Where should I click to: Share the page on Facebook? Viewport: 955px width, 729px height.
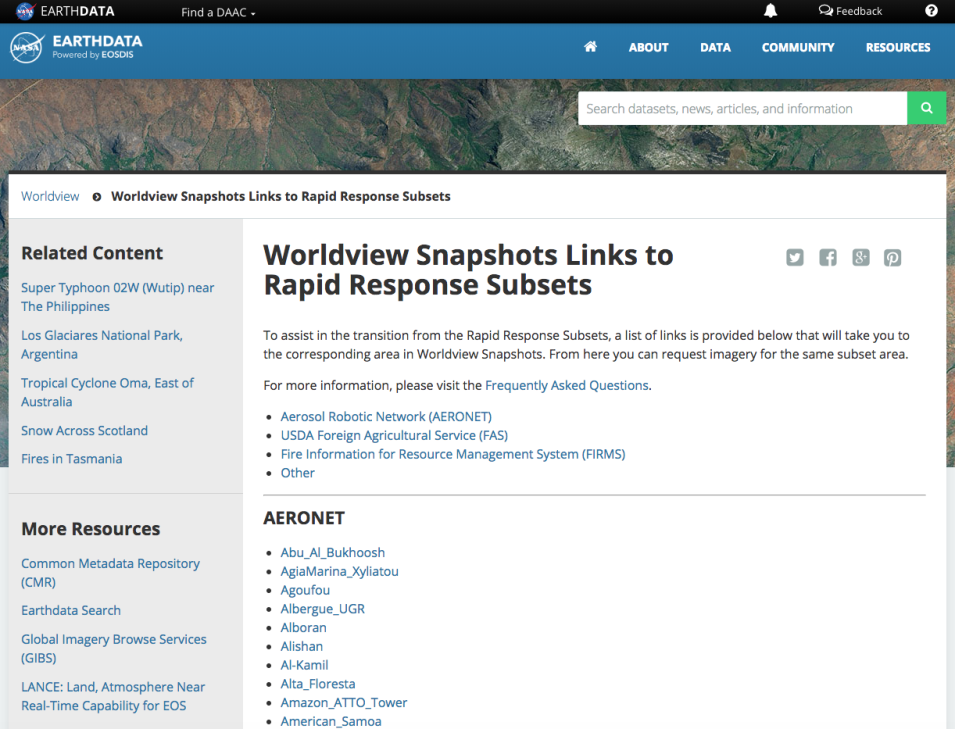pyautogui.click(x=828, y=258)
